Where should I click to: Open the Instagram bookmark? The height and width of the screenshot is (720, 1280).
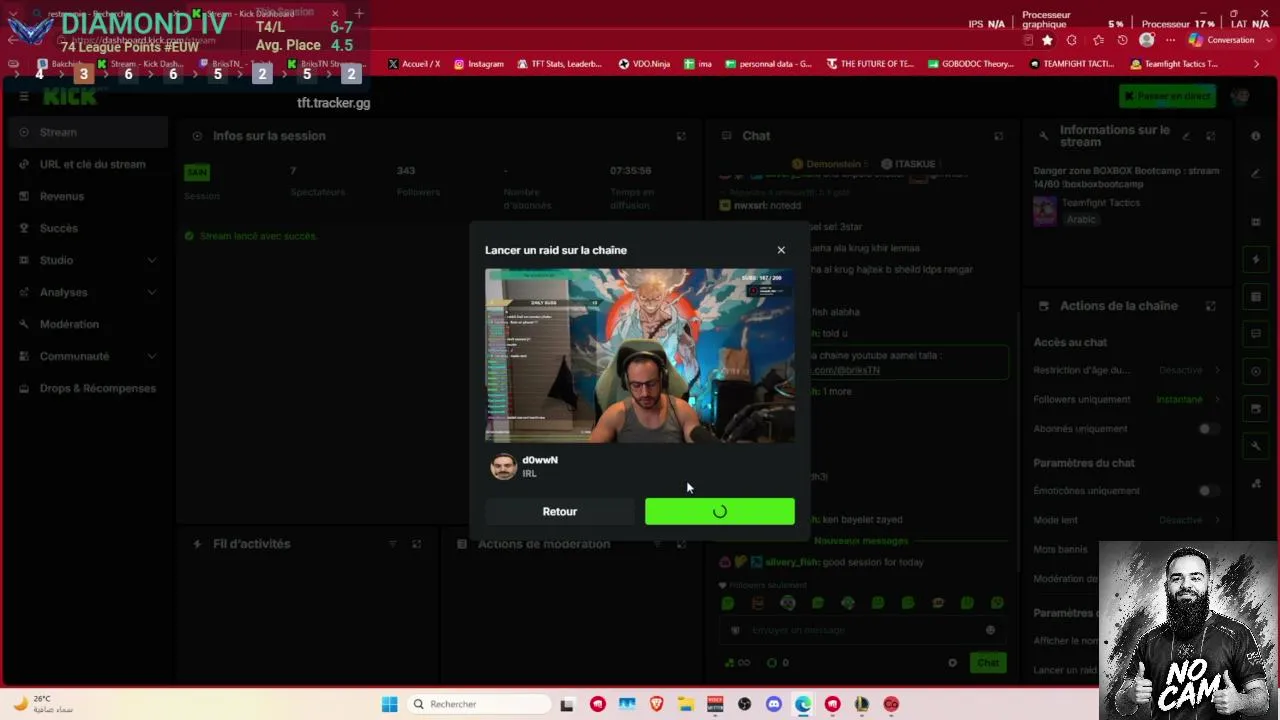click(479, 64)
